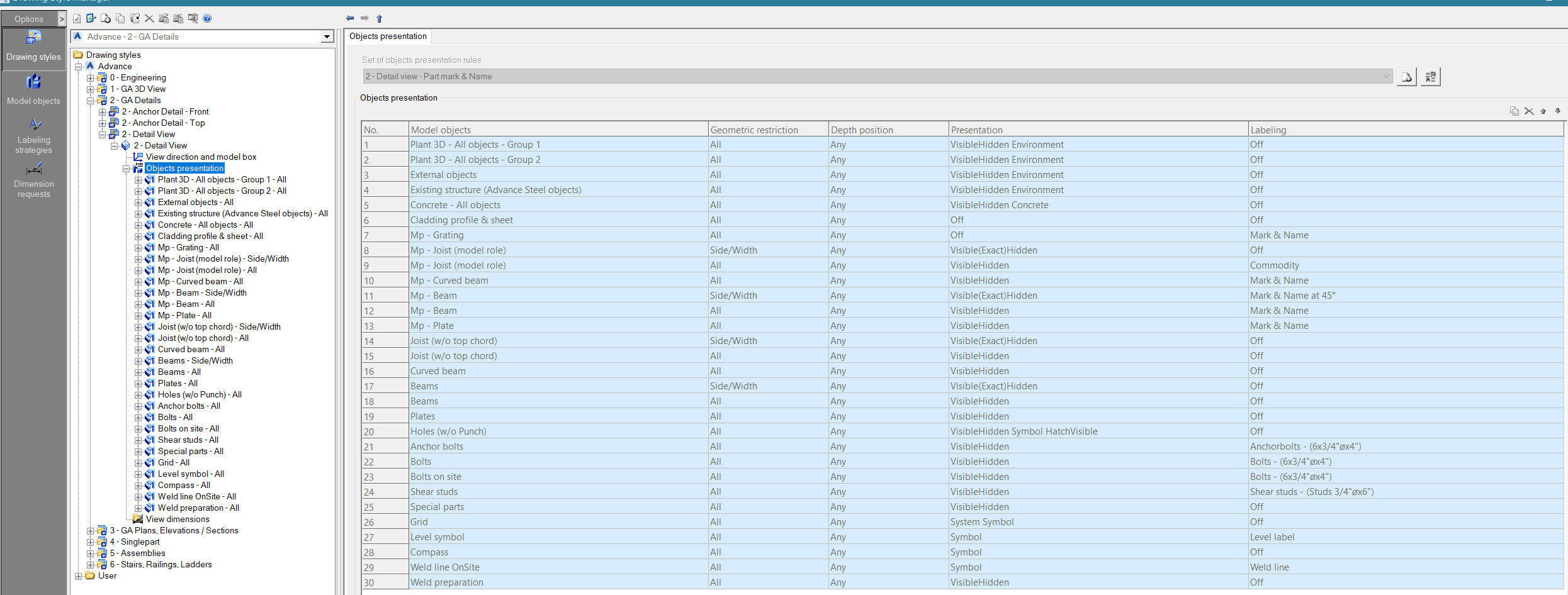Select 3 - GA Plans, Elevations / Sections node
The image size is (1568, 595).
point(174,531)
